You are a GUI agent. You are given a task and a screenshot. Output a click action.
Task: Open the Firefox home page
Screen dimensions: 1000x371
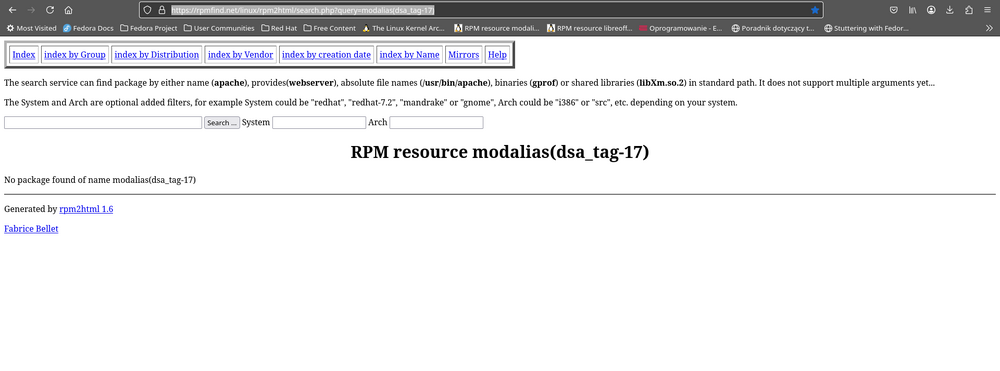click(68, 10)
